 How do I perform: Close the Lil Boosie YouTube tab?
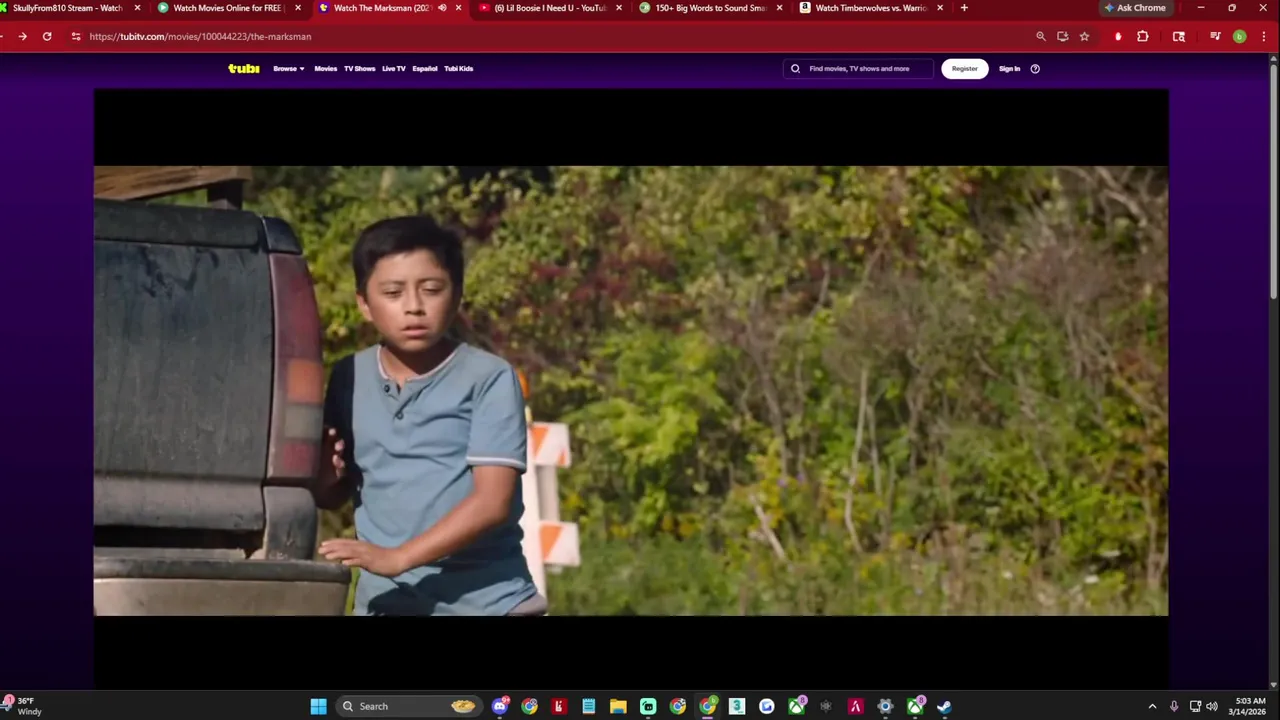(x=619, y=8)
